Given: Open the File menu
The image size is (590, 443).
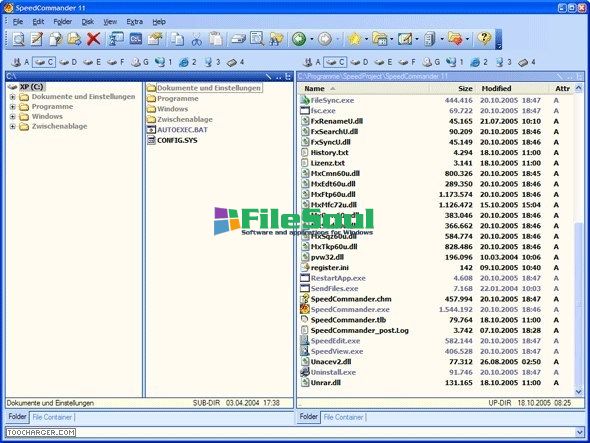Looking at the screenshot, I should pos(18,22).
